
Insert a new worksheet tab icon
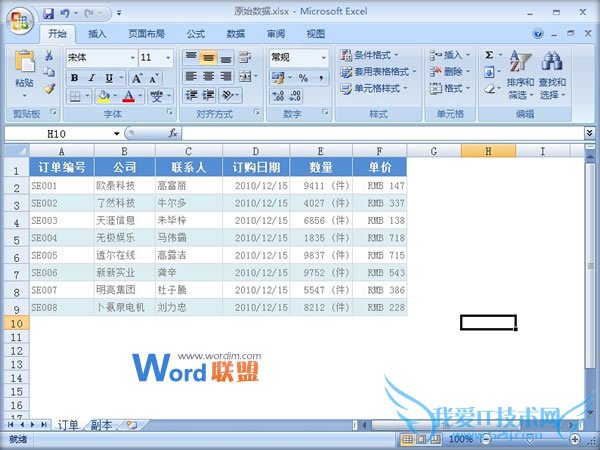132,425
